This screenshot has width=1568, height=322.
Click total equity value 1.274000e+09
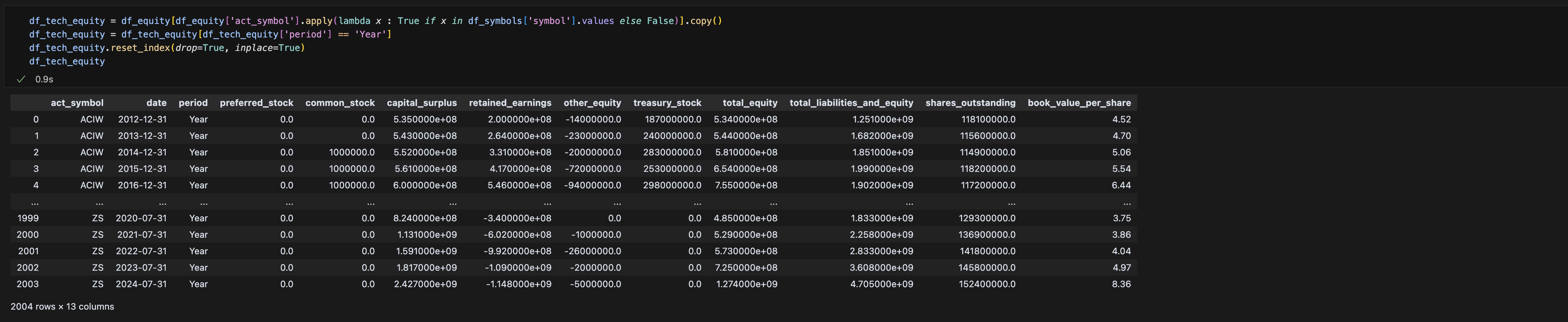point(747,284)
